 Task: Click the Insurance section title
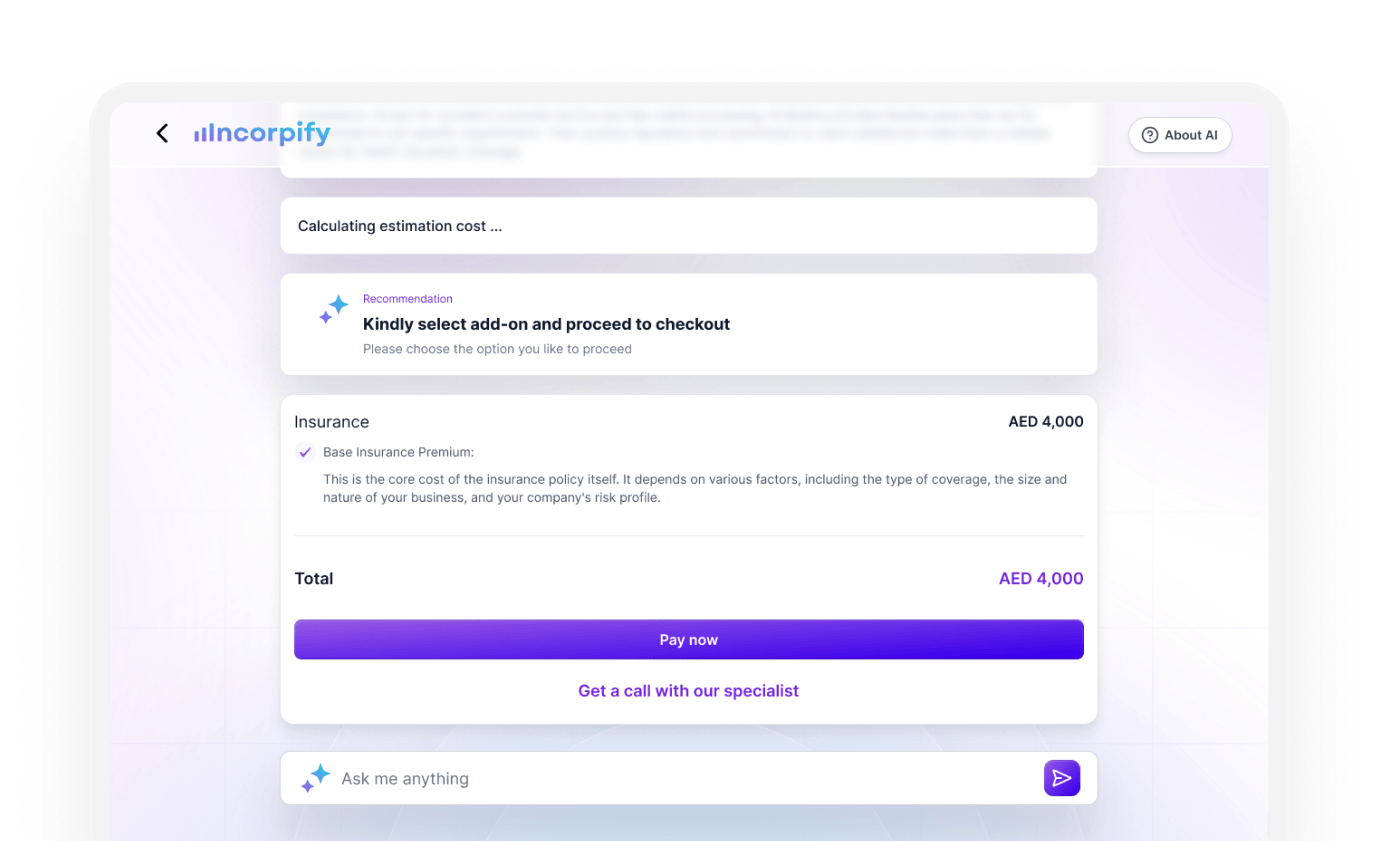pos(332,422)
